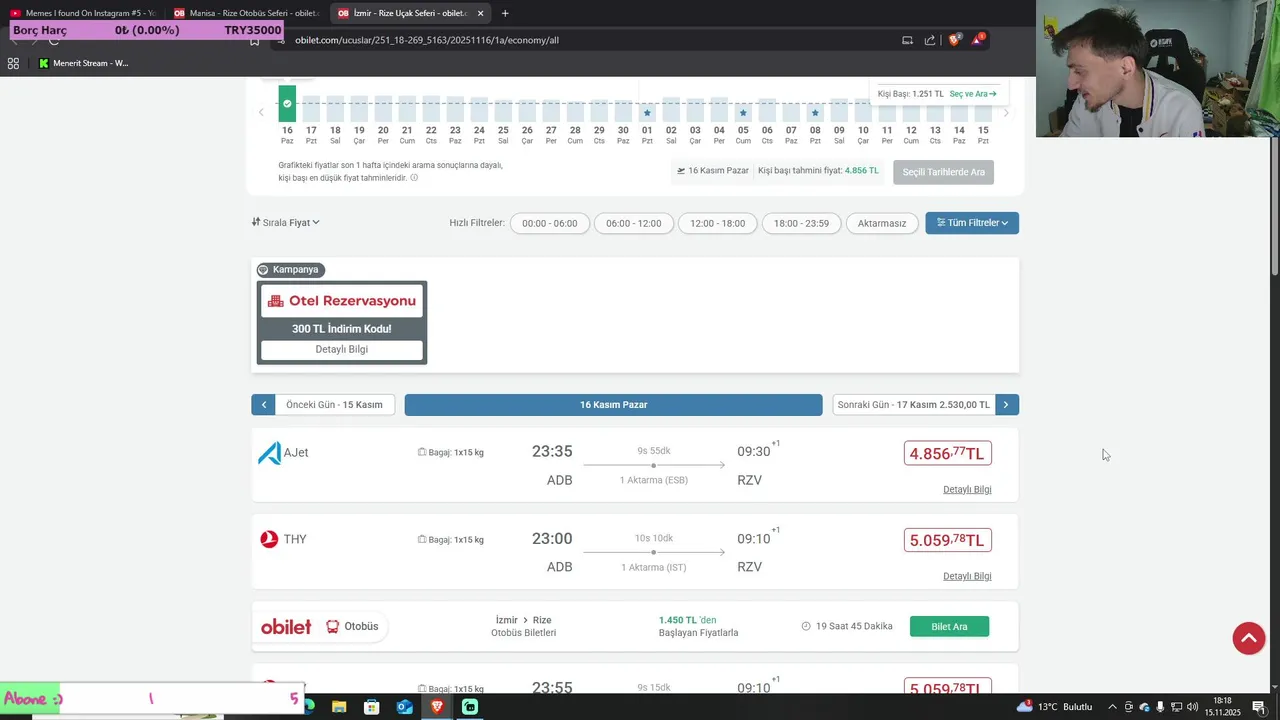Select the 01 Pzt starred date bar
Screen dimensions: 1280x720
point(647,112)
